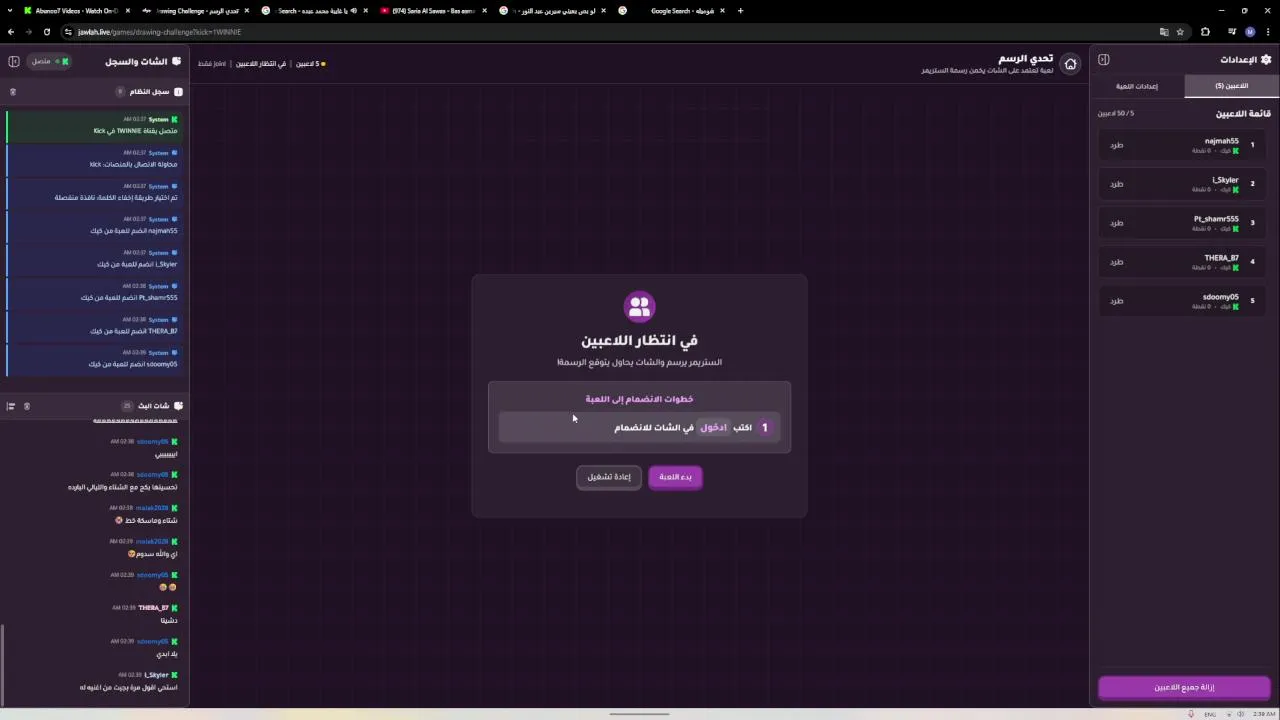
Task: Click taskbar clock showing 2:39 AM
Action: pyautogui.click(x=1264, y=714)
